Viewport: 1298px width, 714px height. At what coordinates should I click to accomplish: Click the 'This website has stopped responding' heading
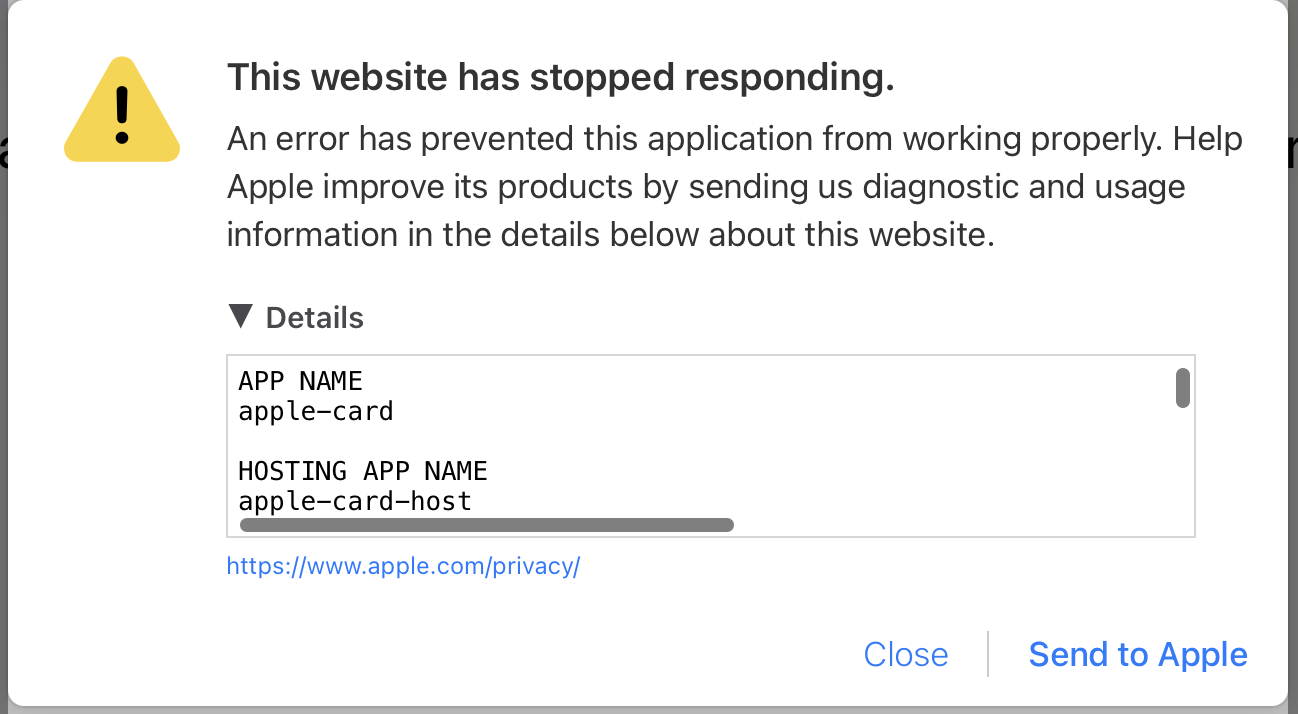[560, 77]
